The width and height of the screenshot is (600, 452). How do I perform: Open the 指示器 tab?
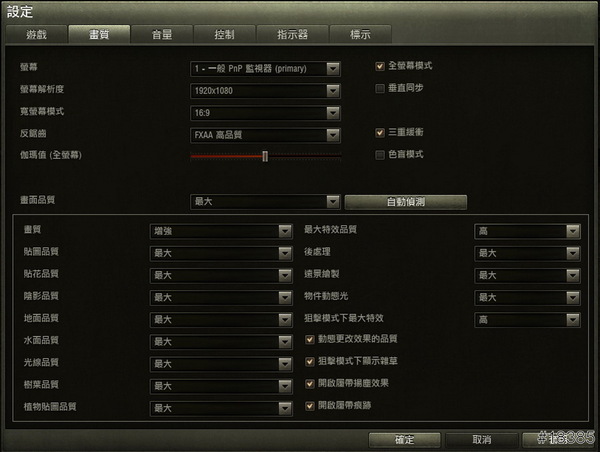coord(293,34)
